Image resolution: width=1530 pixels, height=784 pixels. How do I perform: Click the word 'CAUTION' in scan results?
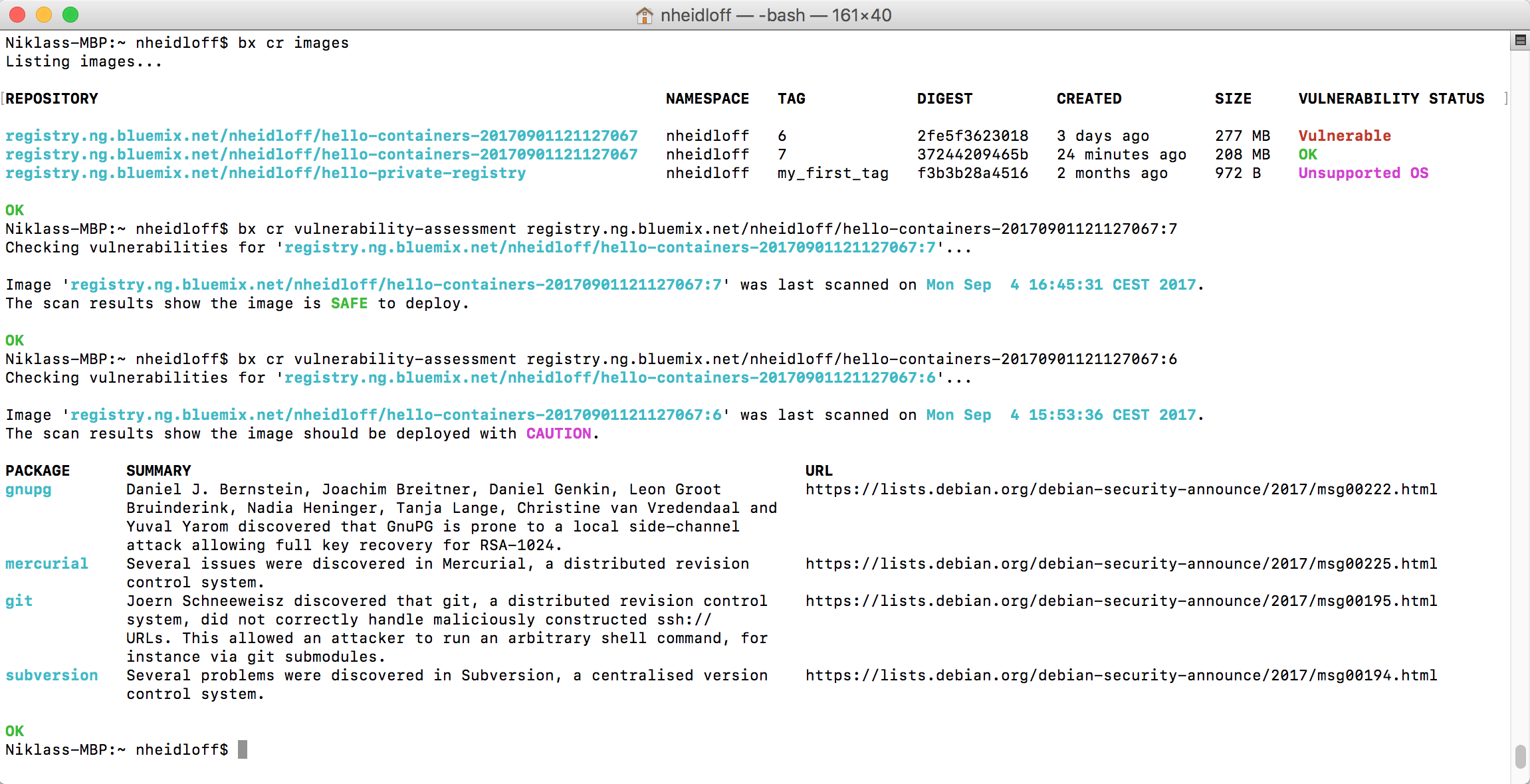point(559,433)
